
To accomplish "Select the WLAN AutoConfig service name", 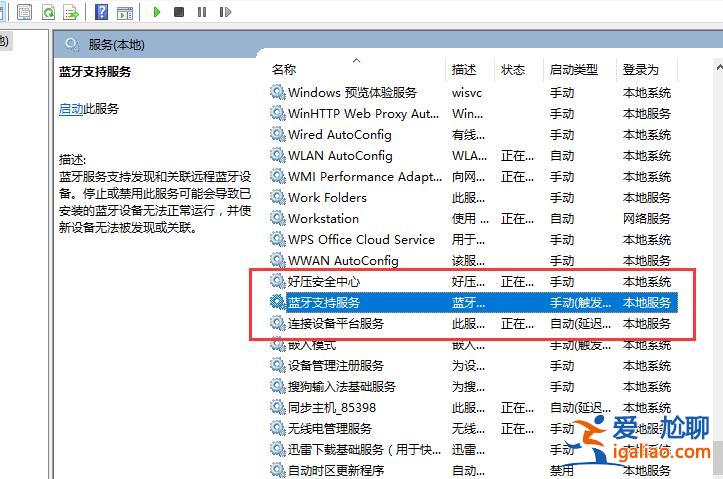I will (340, 155).
